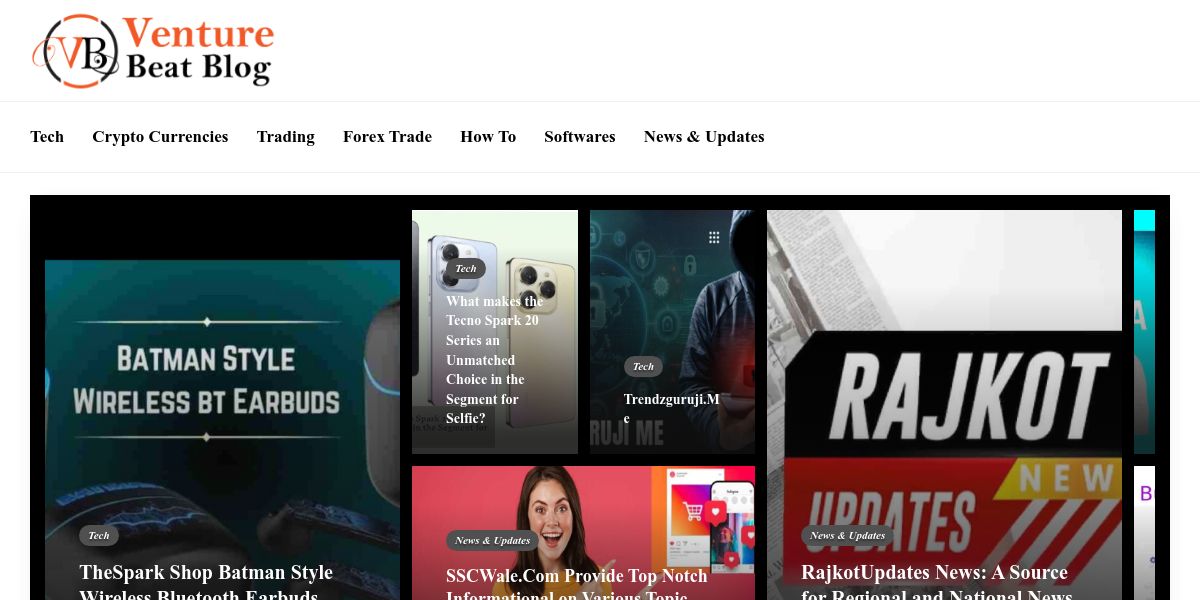Click Tech tag on Batman earbuds card
Screen dimensions: 1200x600
coord(99,536)
